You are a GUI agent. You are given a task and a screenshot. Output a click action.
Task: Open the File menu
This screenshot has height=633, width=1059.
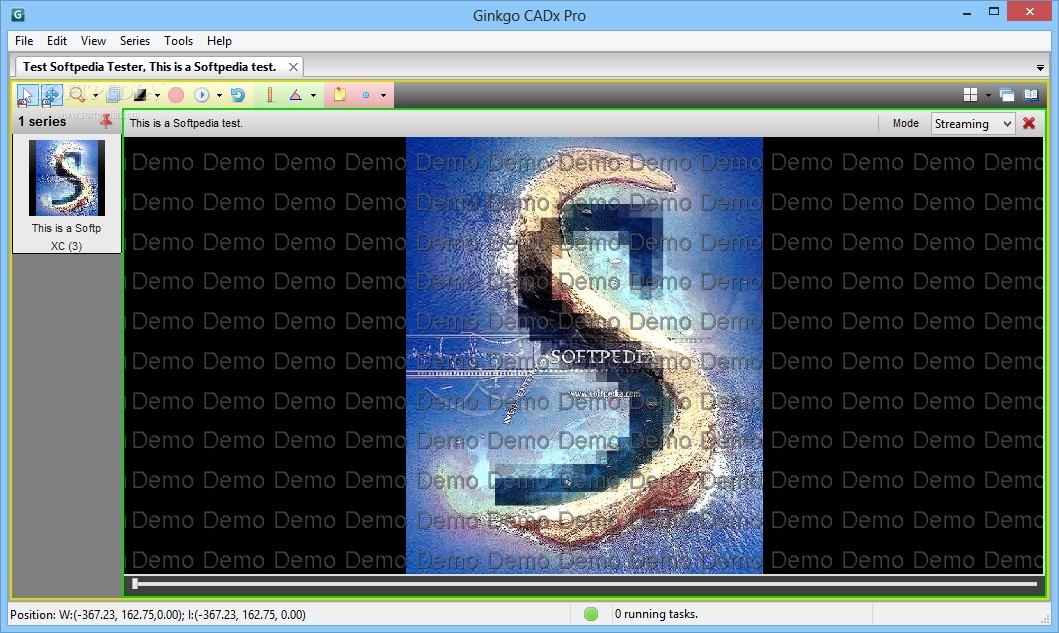[24, 41]
